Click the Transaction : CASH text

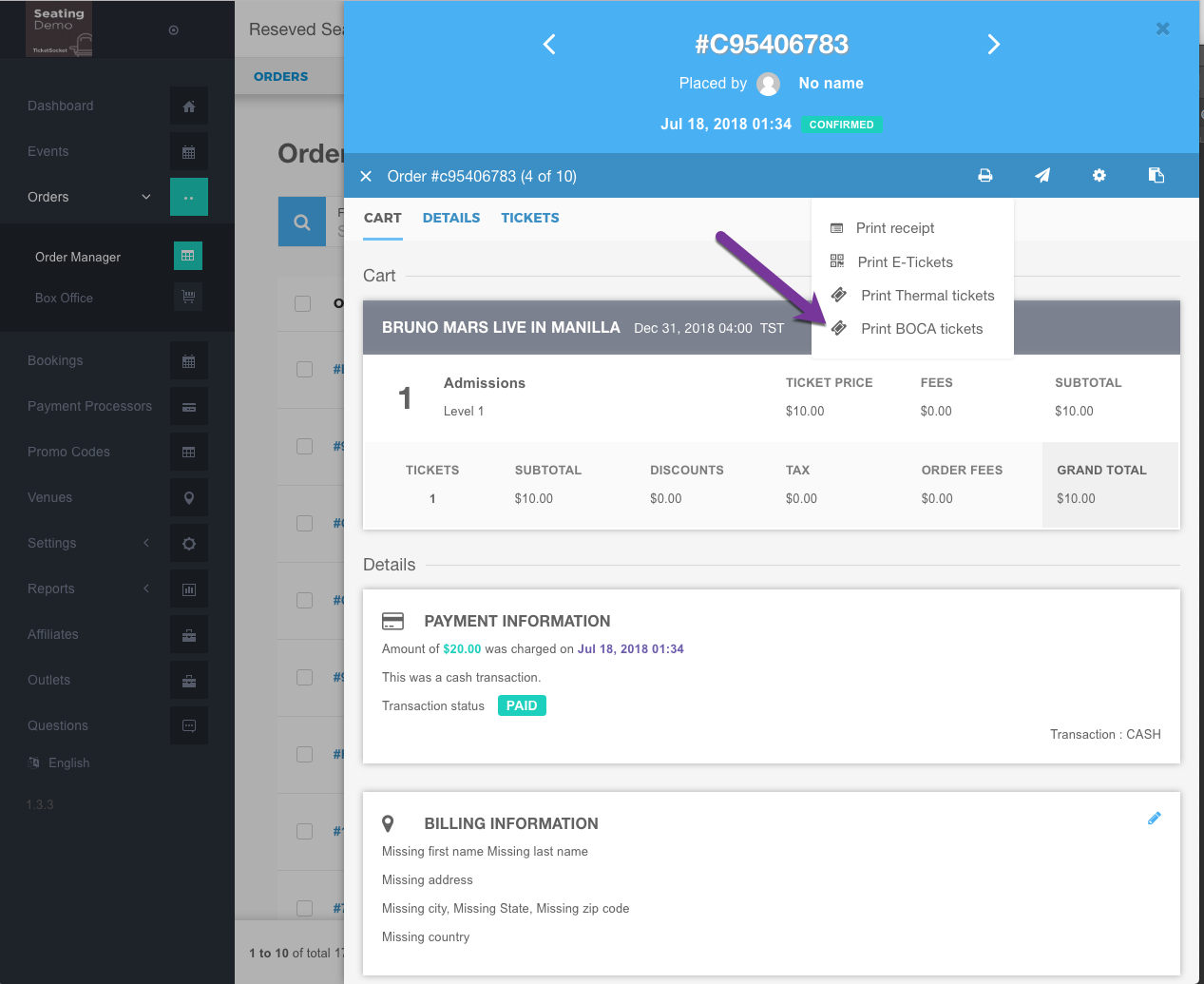(x=1105, y=735)
